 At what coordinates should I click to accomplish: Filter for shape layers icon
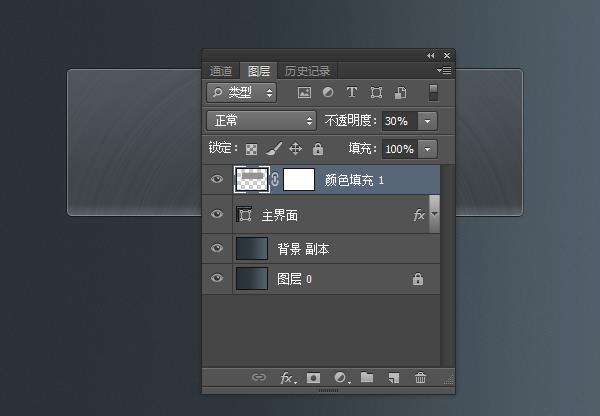click(x=376, y=93)
